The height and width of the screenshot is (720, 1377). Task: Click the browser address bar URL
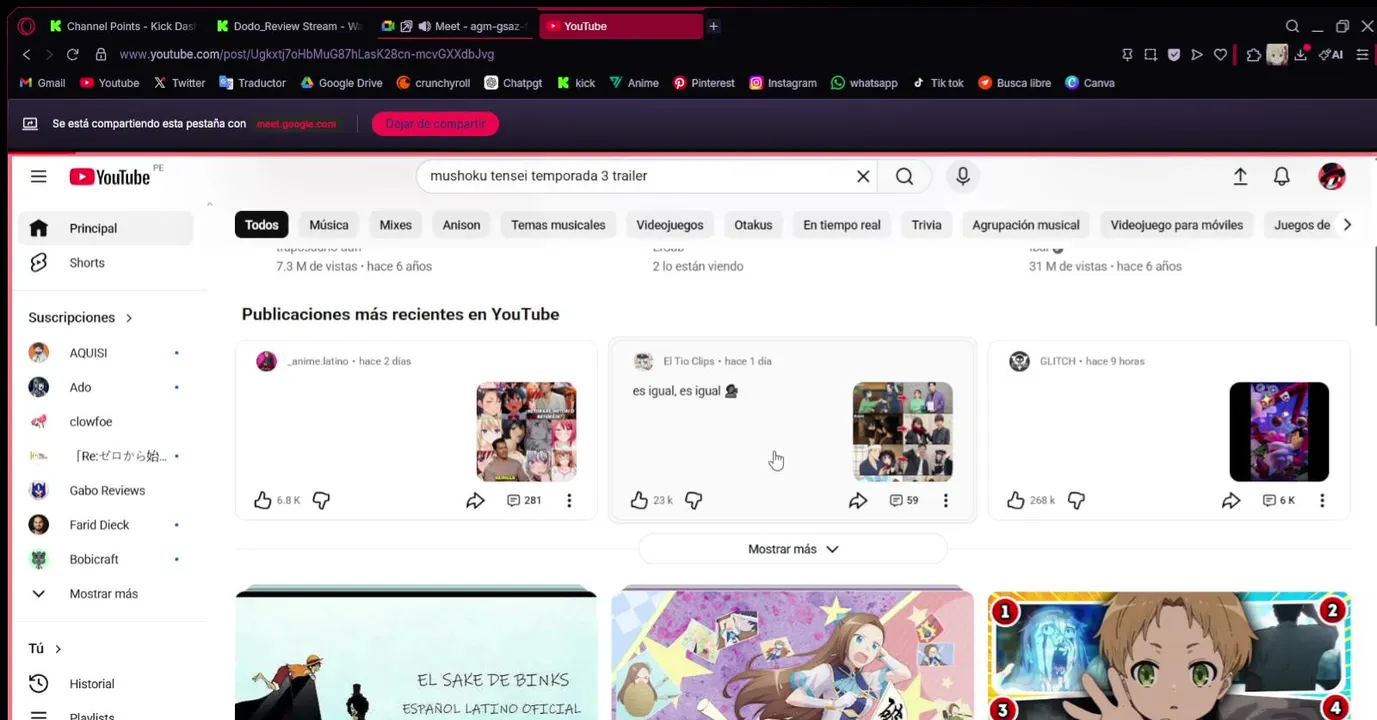point(306,54)
